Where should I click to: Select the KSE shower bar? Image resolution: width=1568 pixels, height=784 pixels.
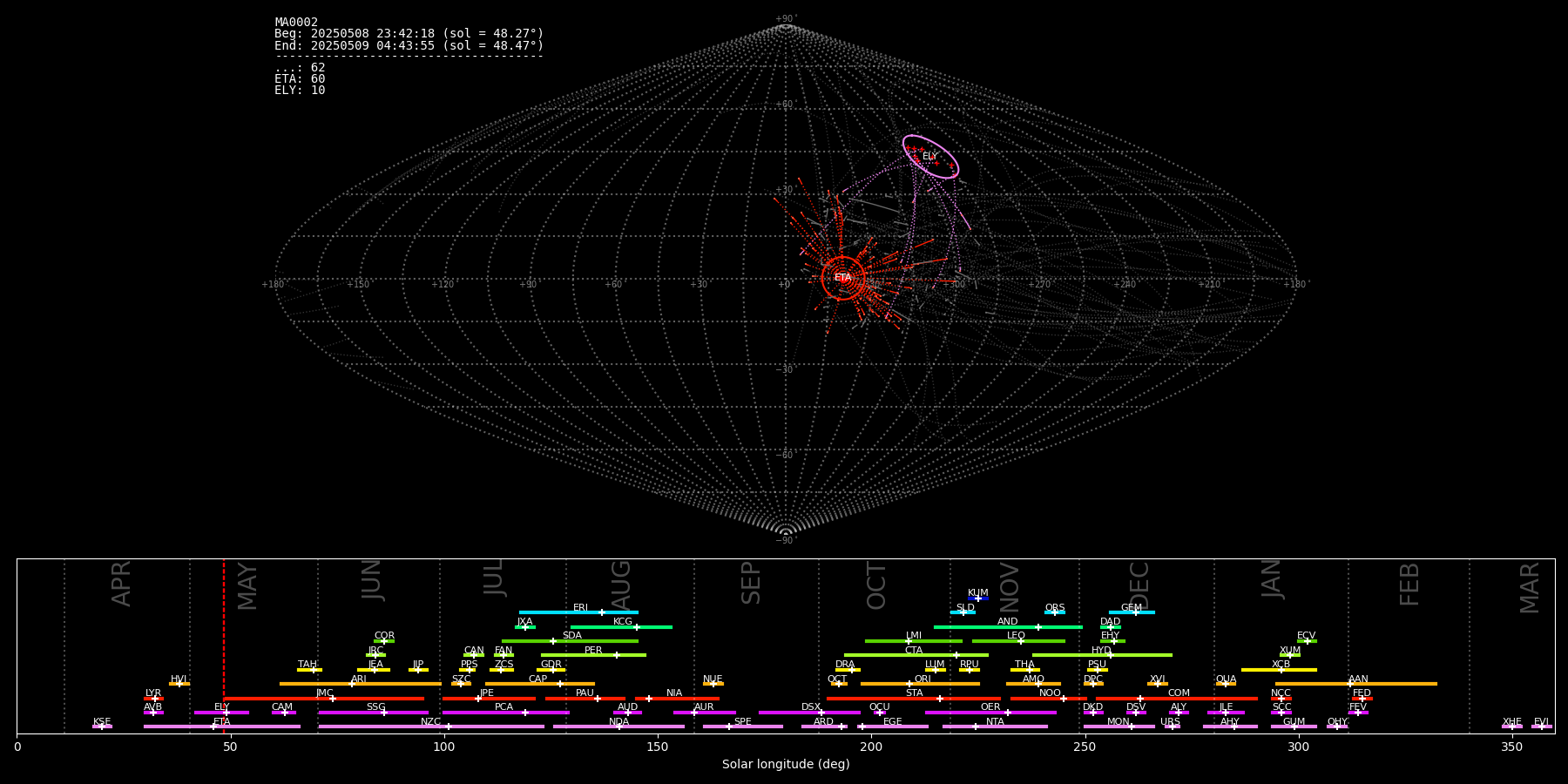102,727
